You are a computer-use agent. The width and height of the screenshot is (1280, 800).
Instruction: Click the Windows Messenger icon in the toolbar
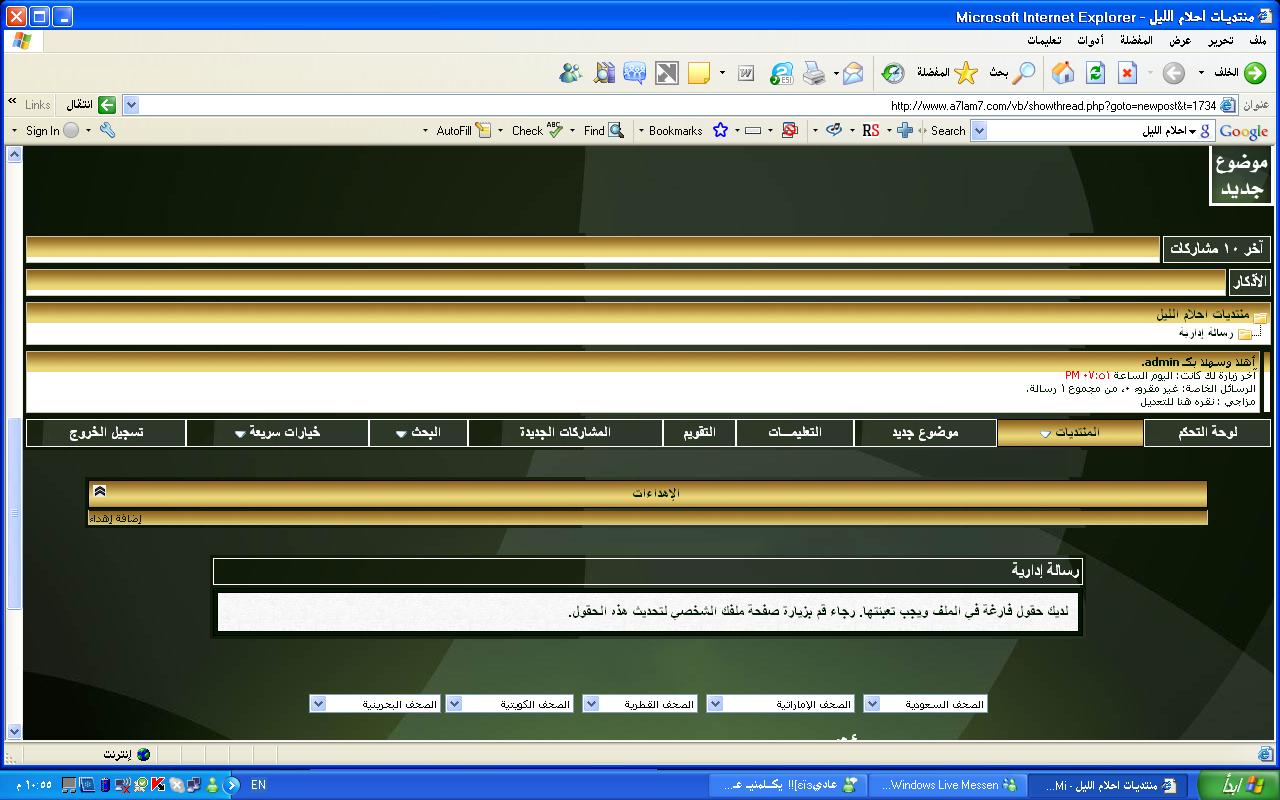coord(571,73)
